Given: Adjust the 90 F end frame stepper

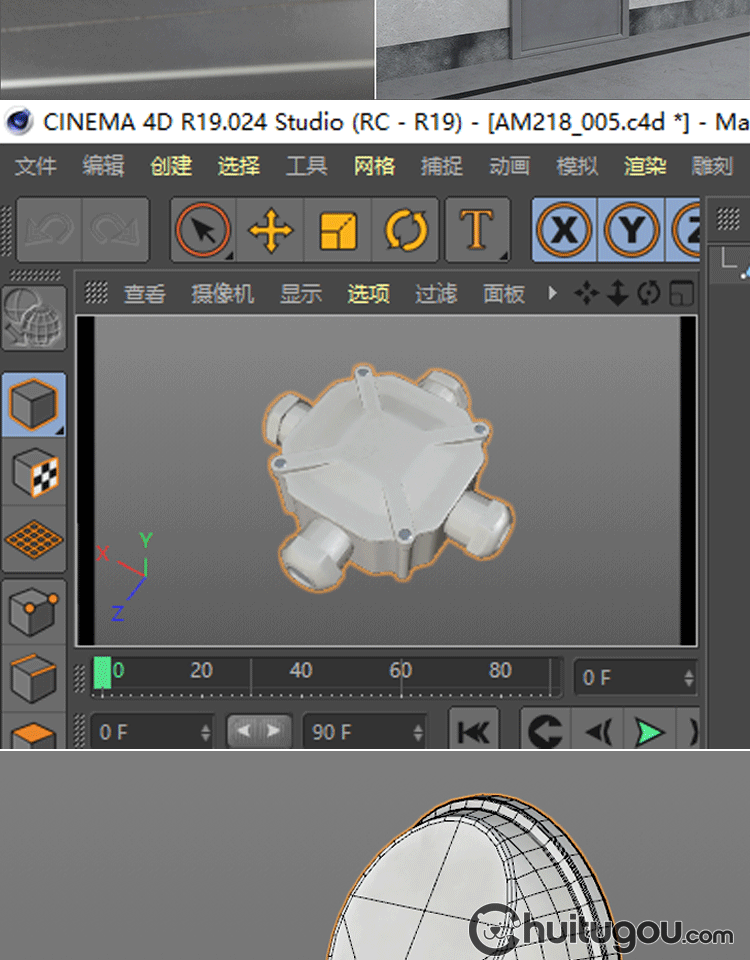Looking at the screenshot, I should click(x=418, y=732).
